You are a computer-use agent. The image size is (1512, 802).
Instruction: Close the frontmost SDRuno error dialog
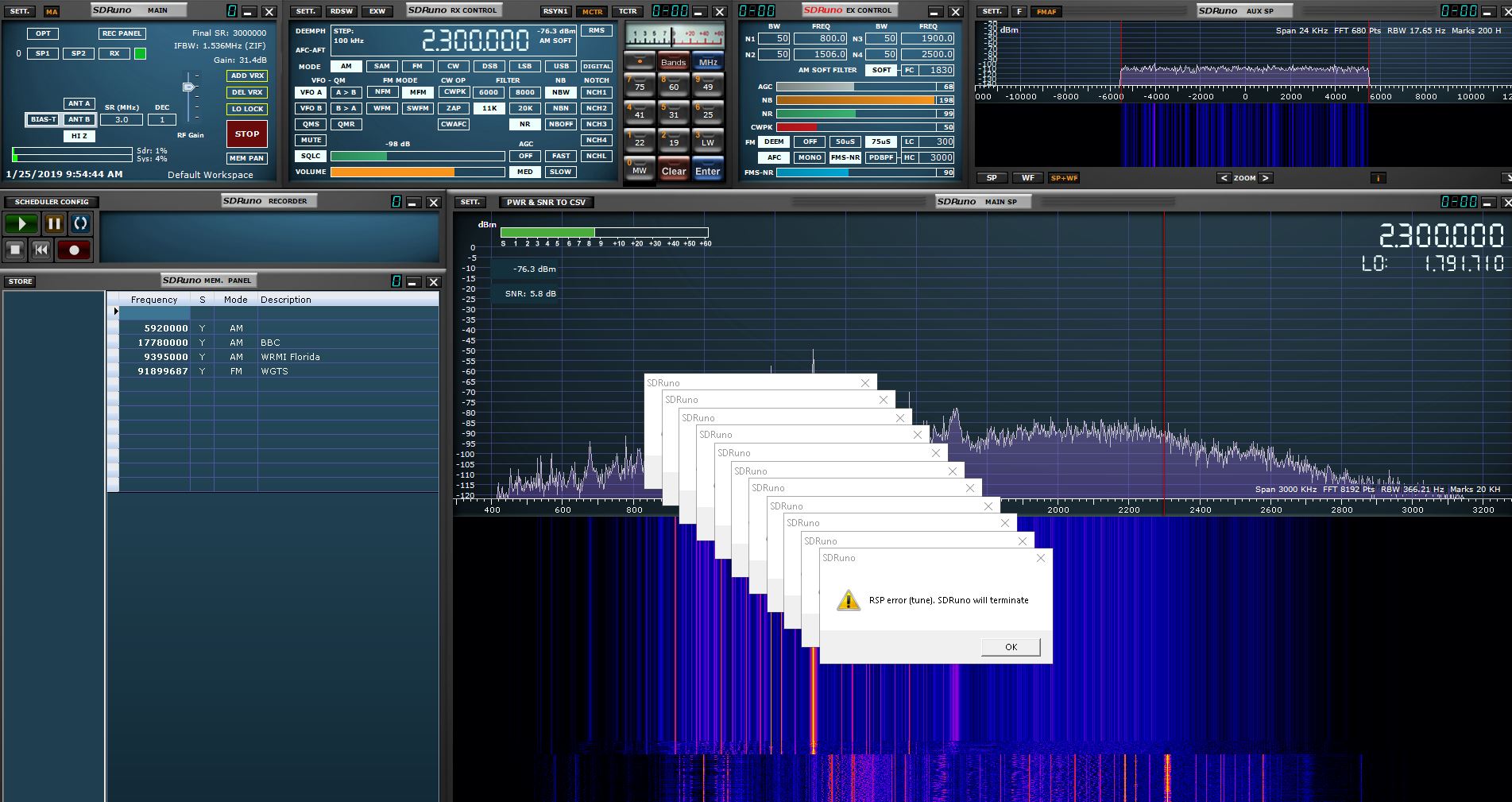click(x=1041, y=558)
